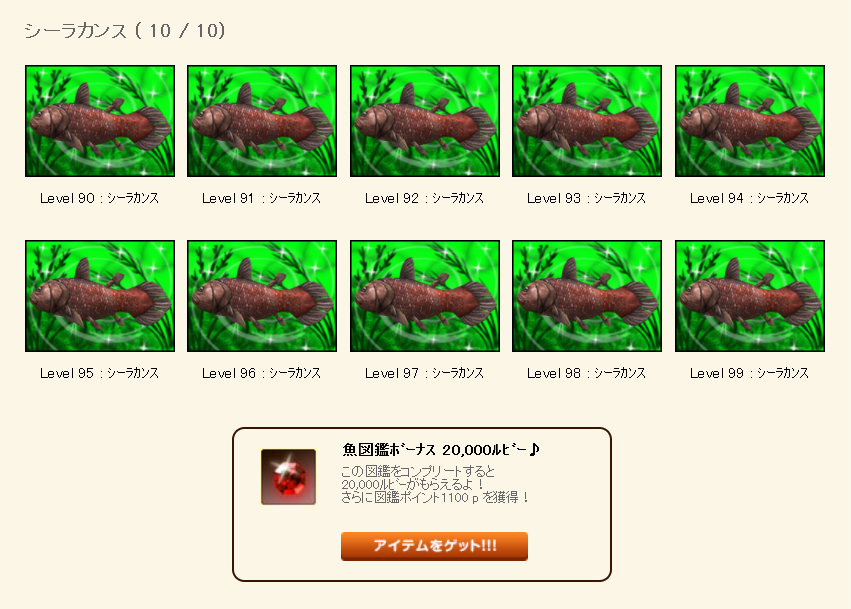Select the Level 91 coelacanth thumbnail
This screenshot has height=609, width=851.
(x=262, y=121)
